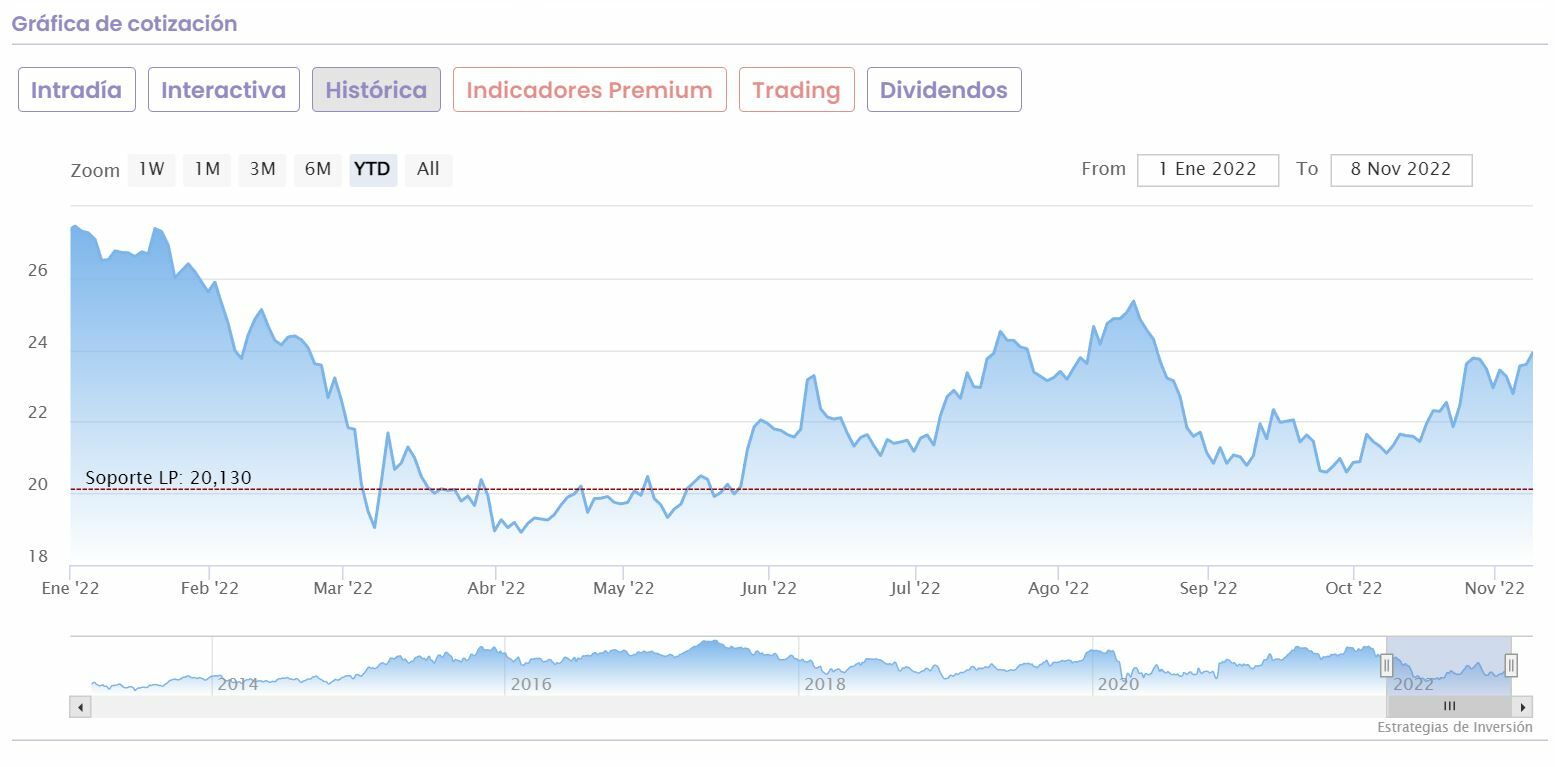Click the From date field
The height and width of the screenshot is (767, 1555).
(x=1207, y=170)
